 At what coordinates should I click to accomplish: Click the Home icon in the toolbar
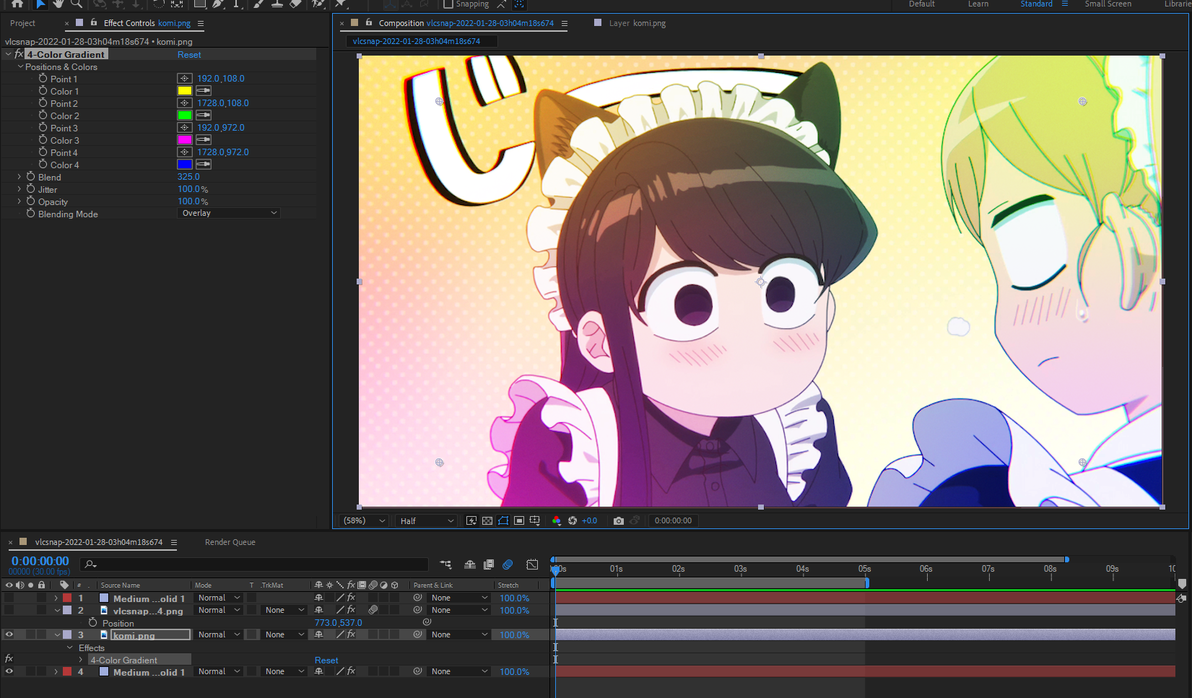(17, 4)
